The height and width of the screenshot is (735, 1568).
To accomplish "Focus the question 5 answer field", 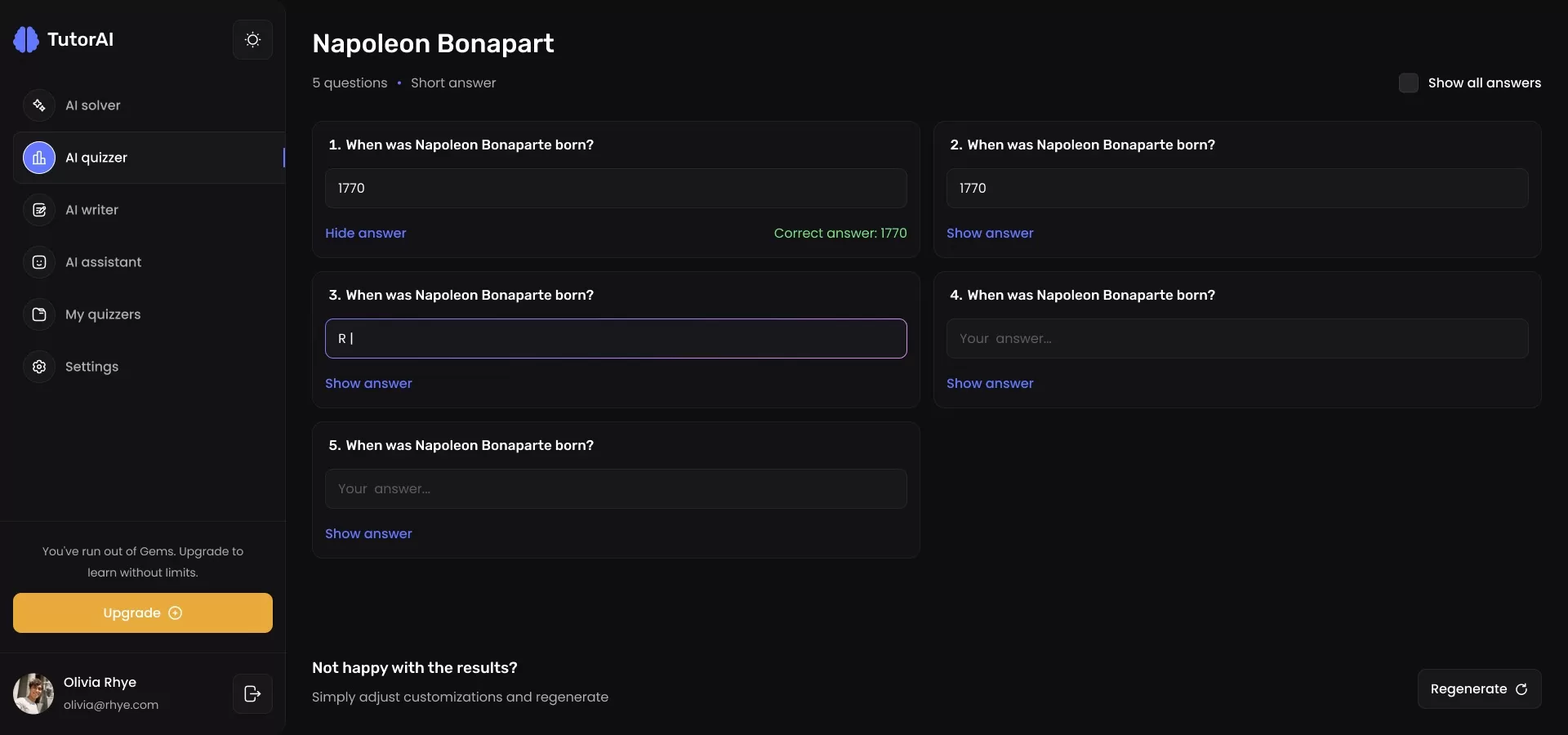I will click(616, 488).
